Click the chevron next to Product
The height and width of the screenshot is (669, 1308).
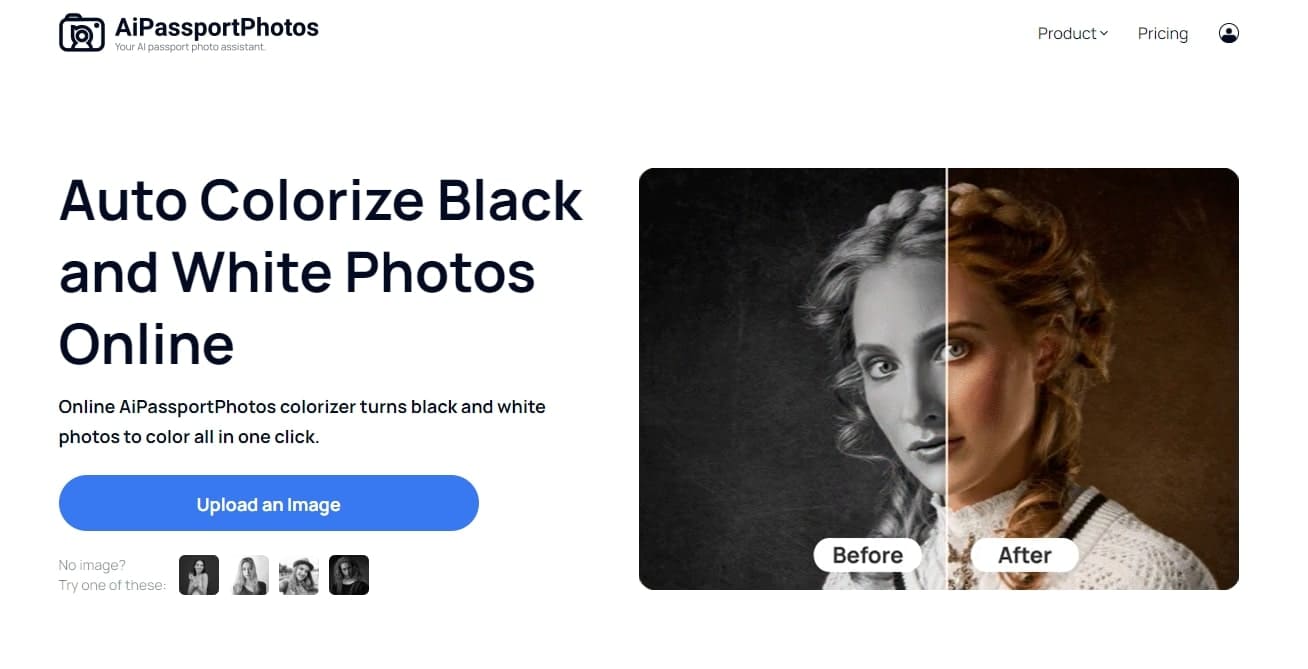[1104, 34]
